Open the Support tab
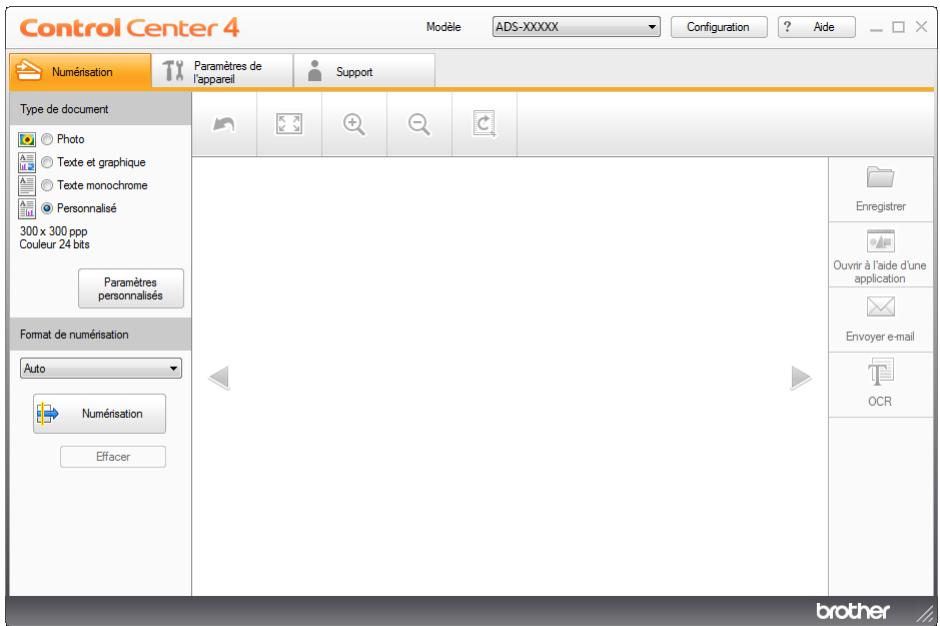Screen dimensions: 940x626 point(364,71)
